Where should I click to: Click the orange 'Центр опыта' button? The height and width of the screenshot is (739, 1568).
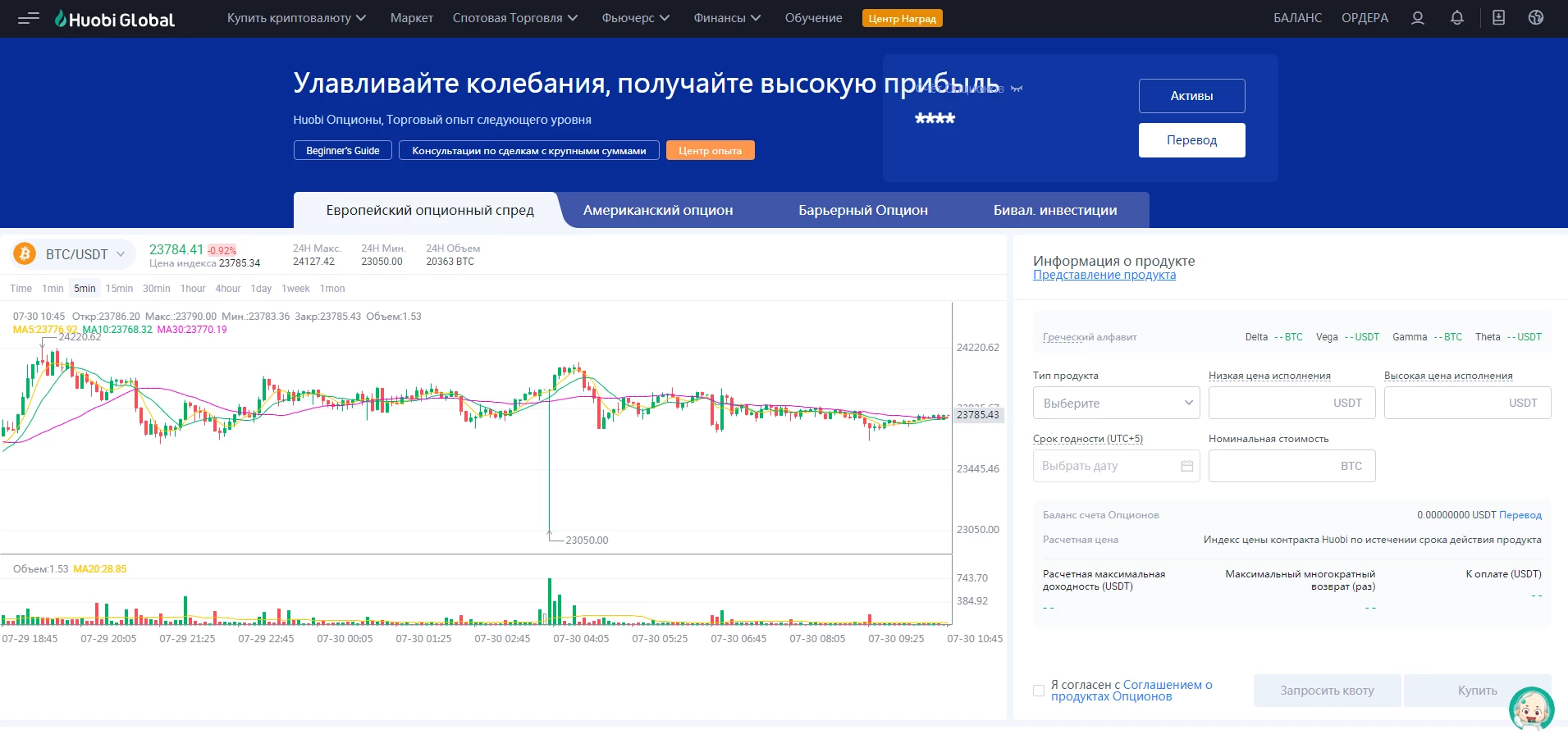(x=710, y=151)
